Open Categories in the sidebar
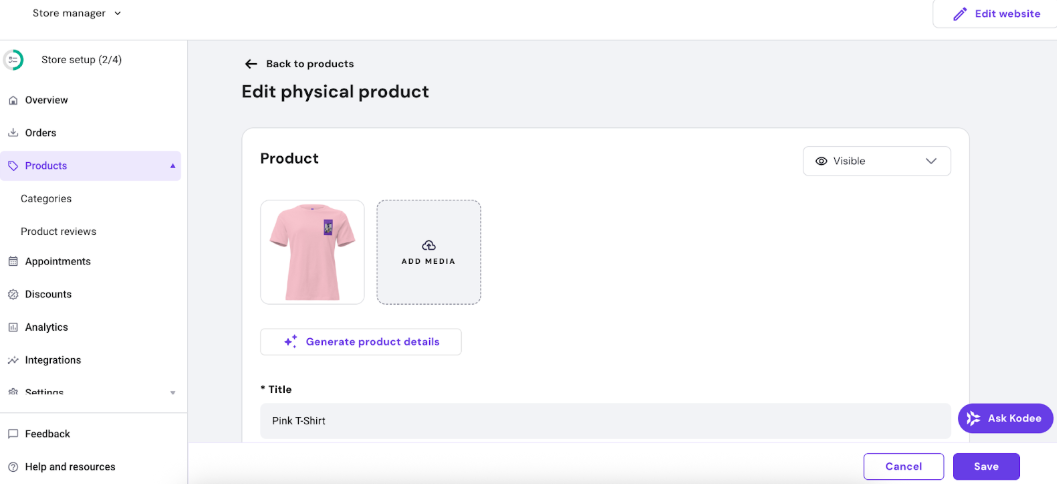 tap(46, 199)
